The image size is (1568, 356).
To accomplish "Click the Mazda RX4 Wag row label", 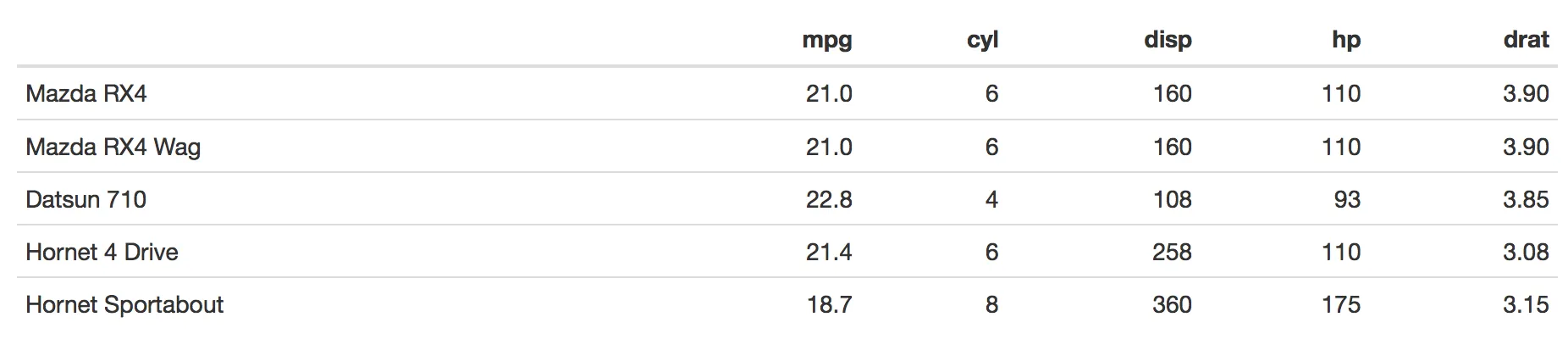I will tap(113, 147).
